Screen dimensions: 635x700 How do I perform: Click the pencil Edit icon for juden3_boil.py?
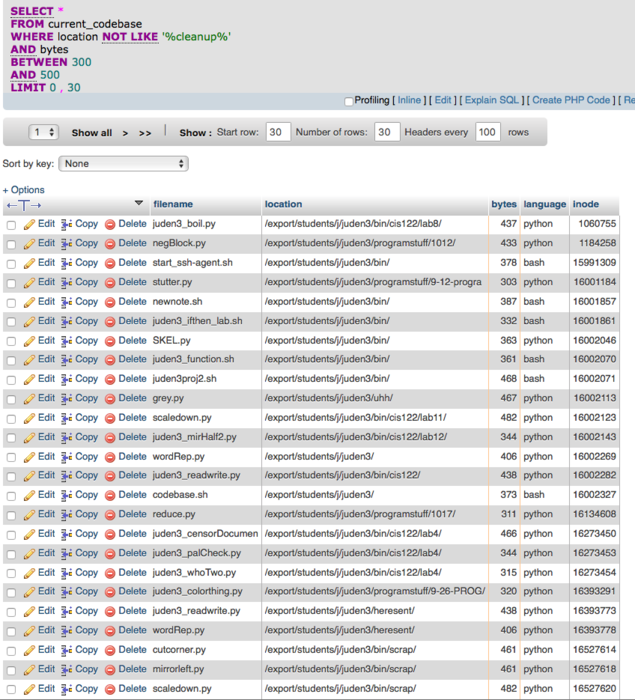[29, 224]
